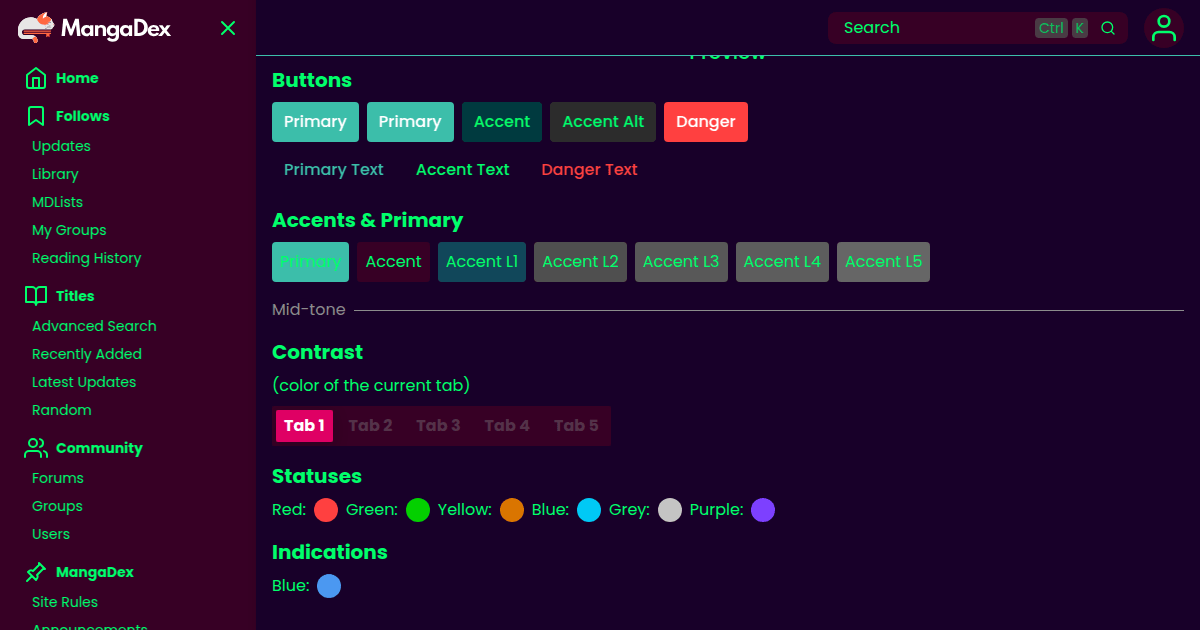Click the Ctrl key hint in search
The height and width of the screenshot is (630, 1200).
[x=1051, y=28]
